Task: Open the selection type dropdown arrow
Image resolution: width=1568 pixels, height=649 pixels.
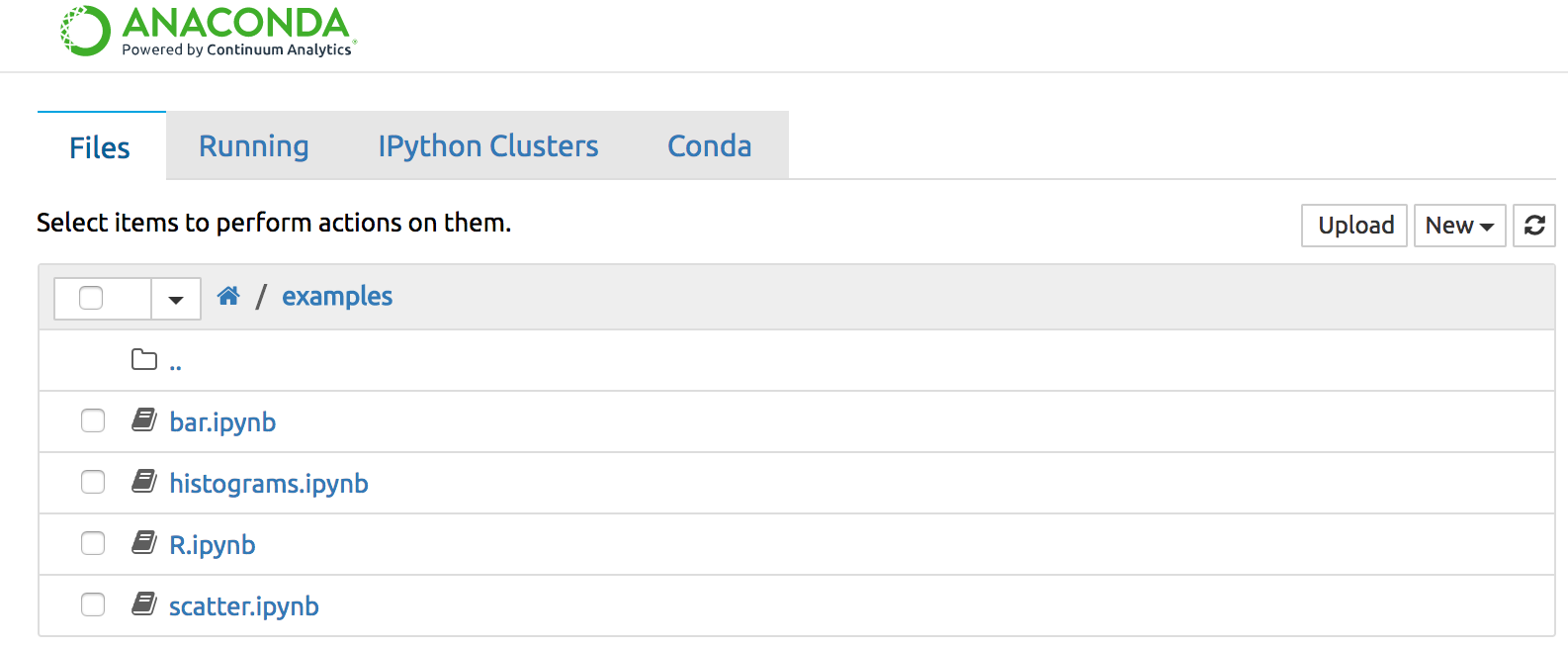Action: pyautogui.click(x=176, y=299)
